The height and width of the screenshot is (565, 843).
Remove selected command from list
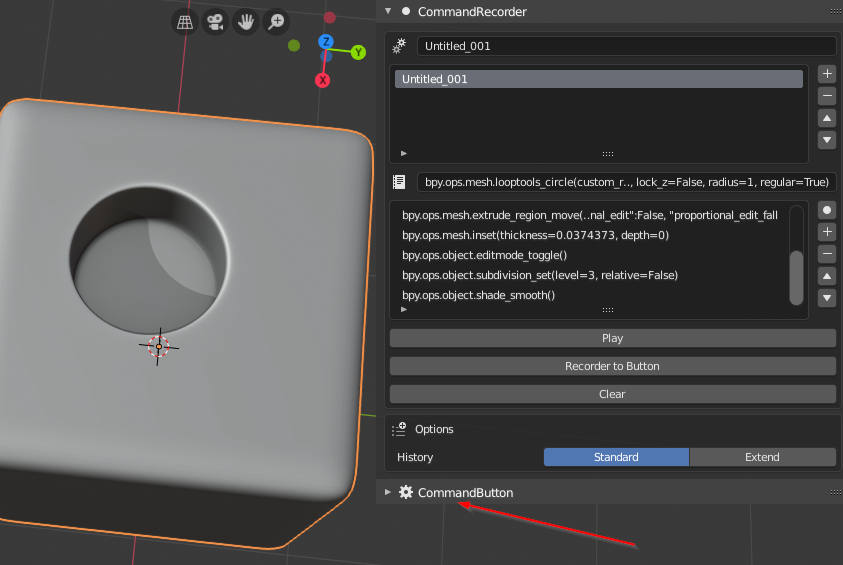click(827, 254)
